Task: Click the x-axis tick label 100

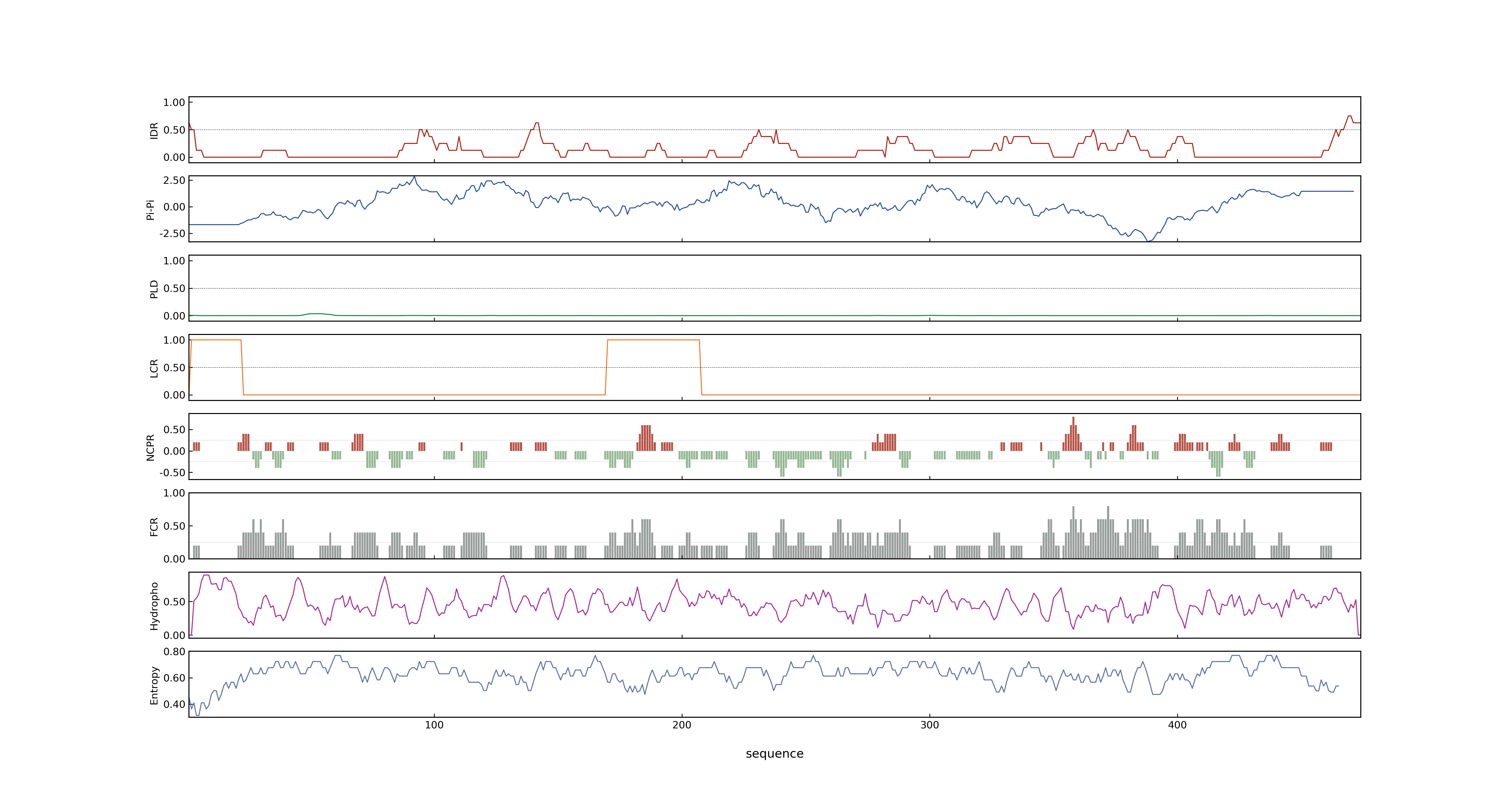Action: (x=434, y=725)
